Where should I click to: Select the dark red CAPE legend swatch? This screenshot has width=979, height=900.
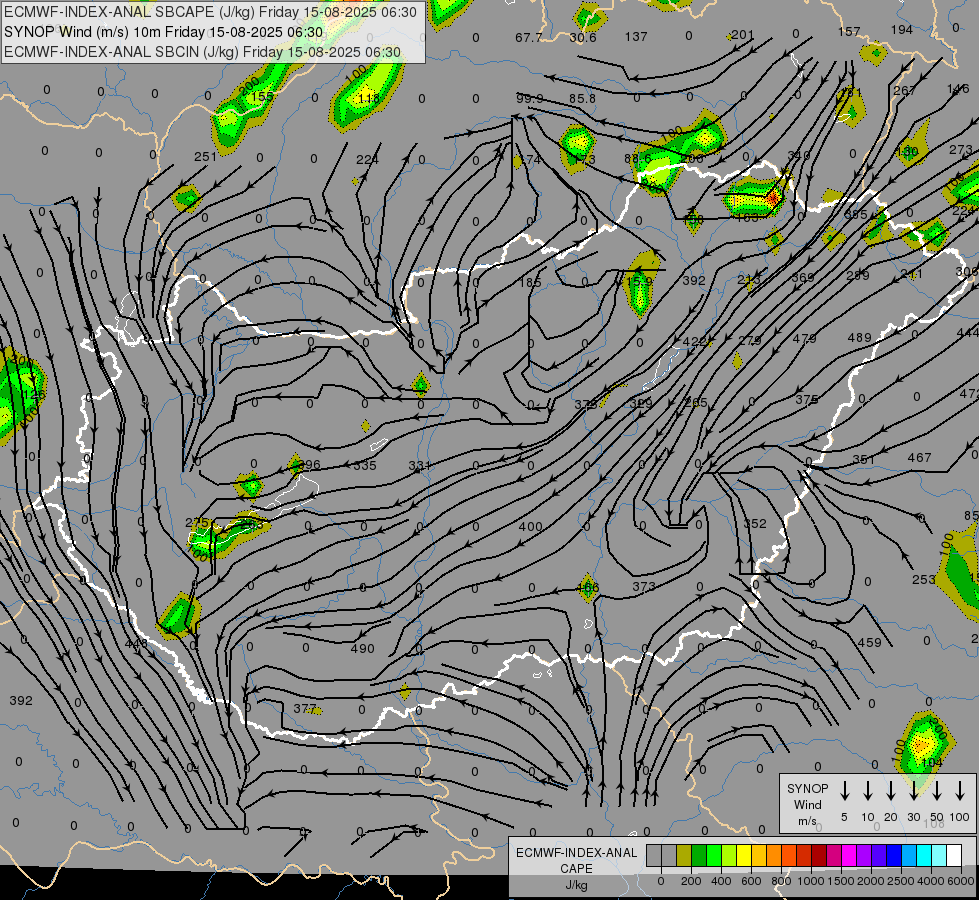819,856
